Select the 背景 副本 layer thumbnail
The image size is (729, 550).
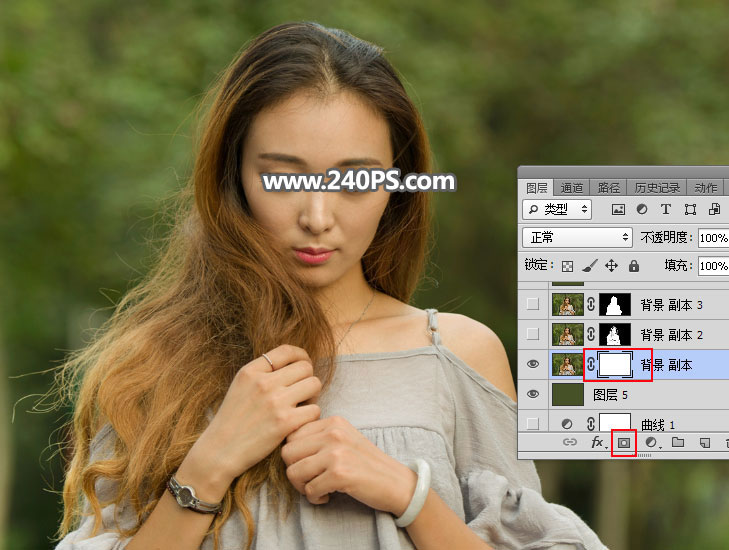[x=568, y=364]
